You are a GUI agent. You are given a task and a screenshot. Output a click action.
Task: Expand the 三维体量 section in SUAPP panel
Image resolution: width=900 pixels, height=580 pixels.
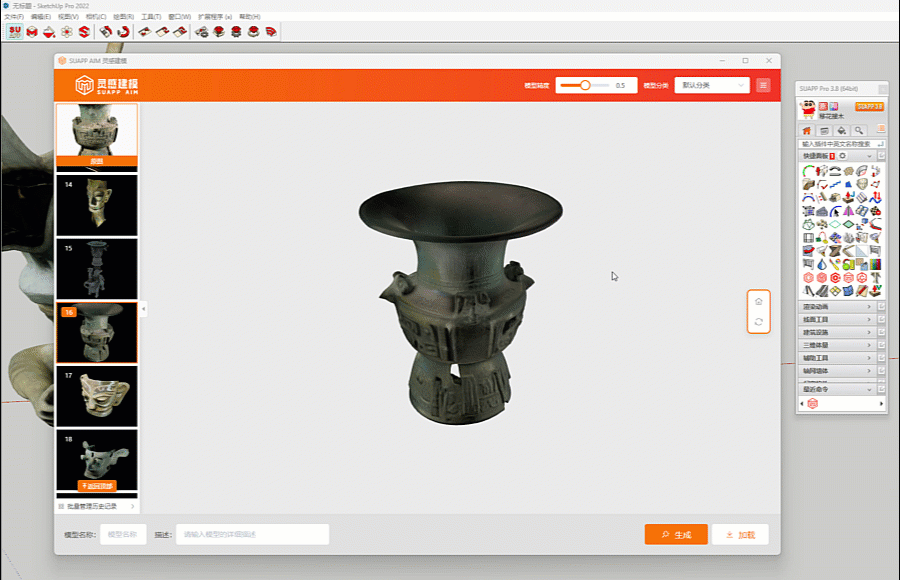838,344
